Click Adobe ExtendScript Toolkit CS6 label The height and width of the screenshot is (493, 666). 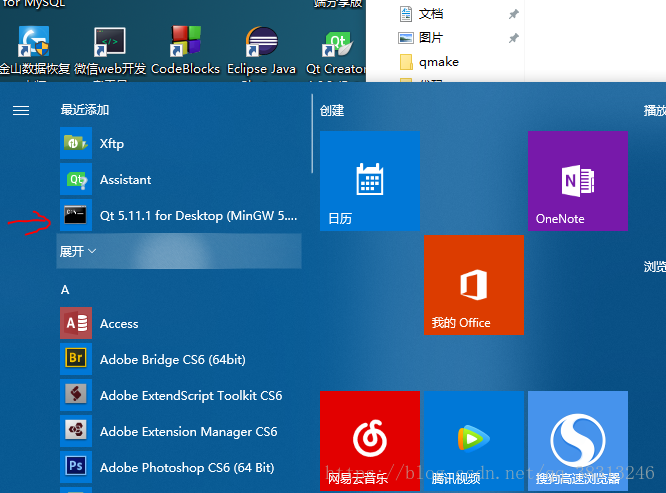pyautogui.click(x=191, y=396)
